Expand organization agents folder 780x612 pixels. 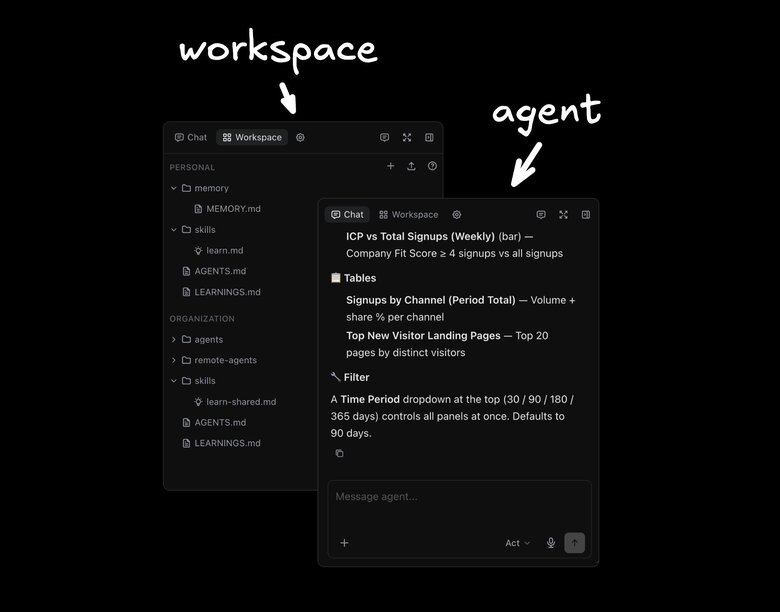click(174, 339)
